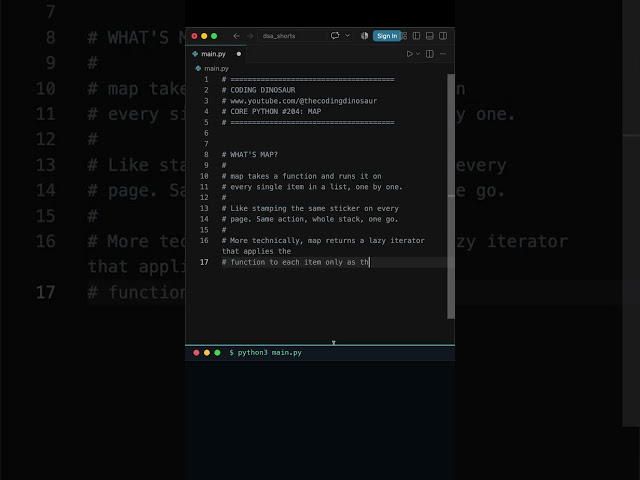Toggle the secondary side bar
This screenshot has width=640, height=480.
pos(443,36)
